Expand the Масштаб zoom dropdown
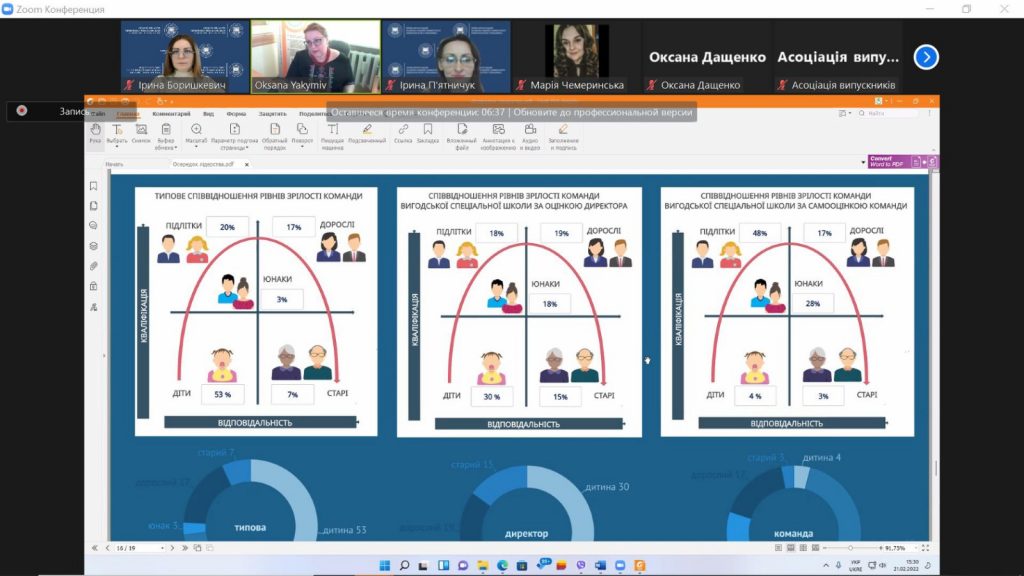 pyautogui.click(x=196, y=135)
